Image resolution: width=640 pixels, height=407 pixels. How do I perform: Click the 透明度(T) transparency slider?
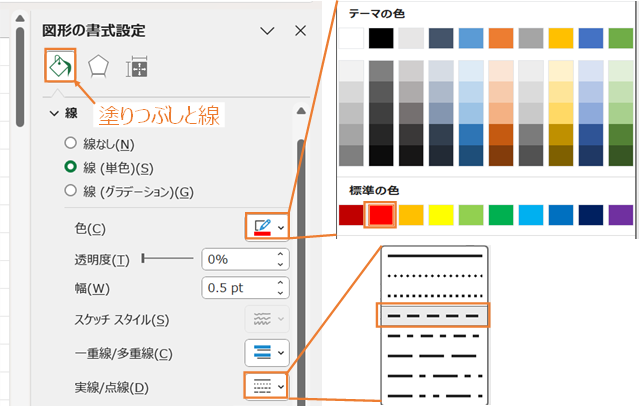pos(167,258)
